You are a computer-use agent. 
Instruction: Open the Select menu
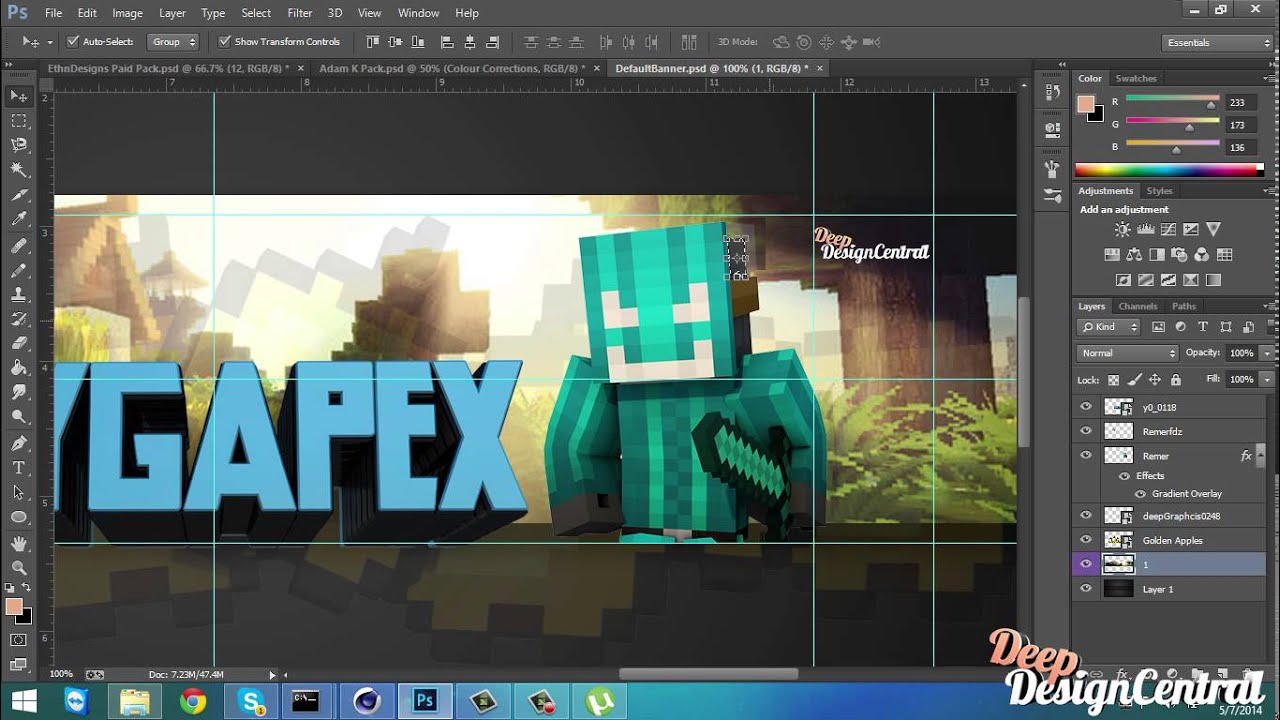[x=256, y=13]
